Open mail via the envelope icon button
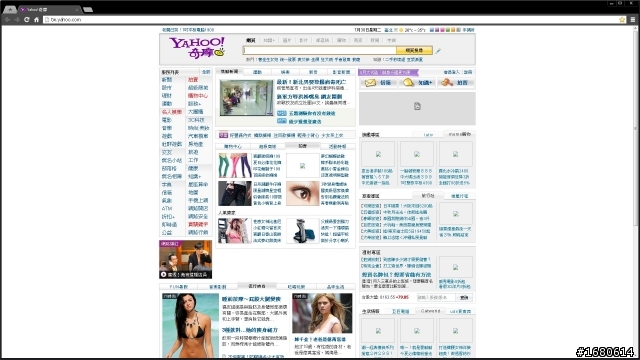640x360 pixels. (378, 83)
